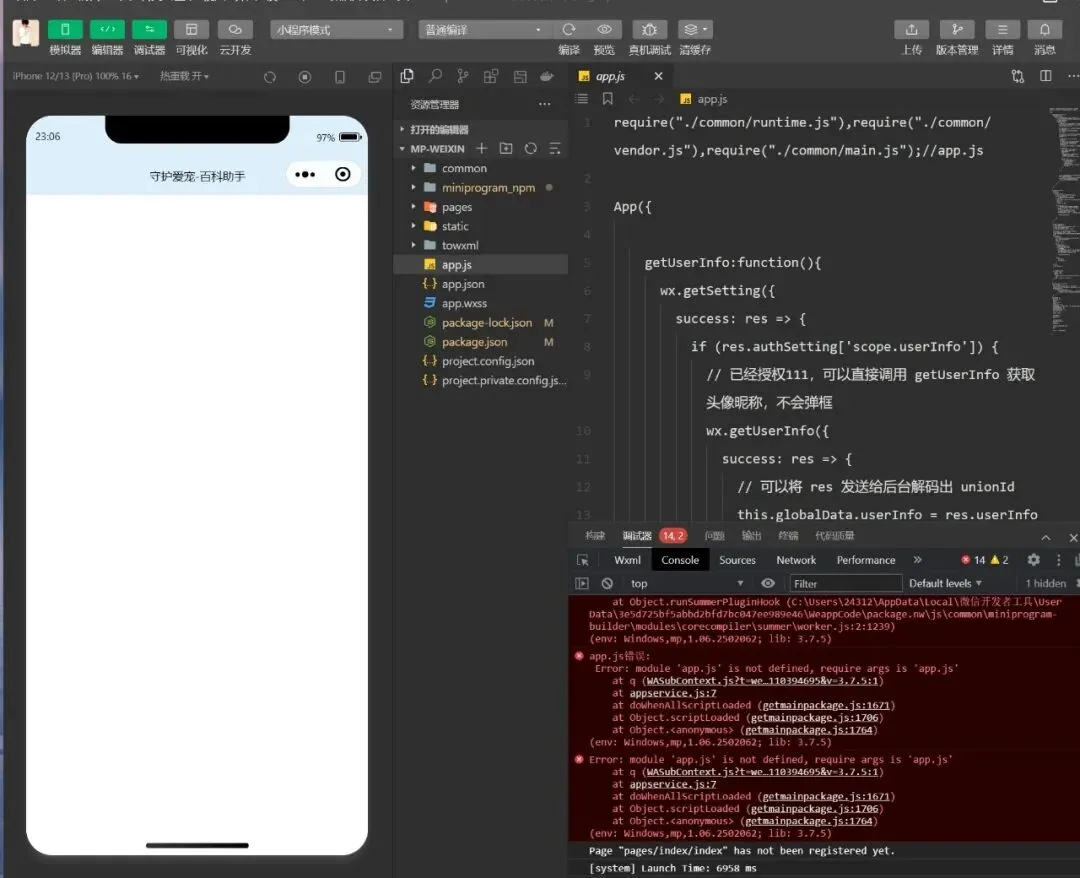Open the mini program capsule menu dots

(x=305, y=174)
